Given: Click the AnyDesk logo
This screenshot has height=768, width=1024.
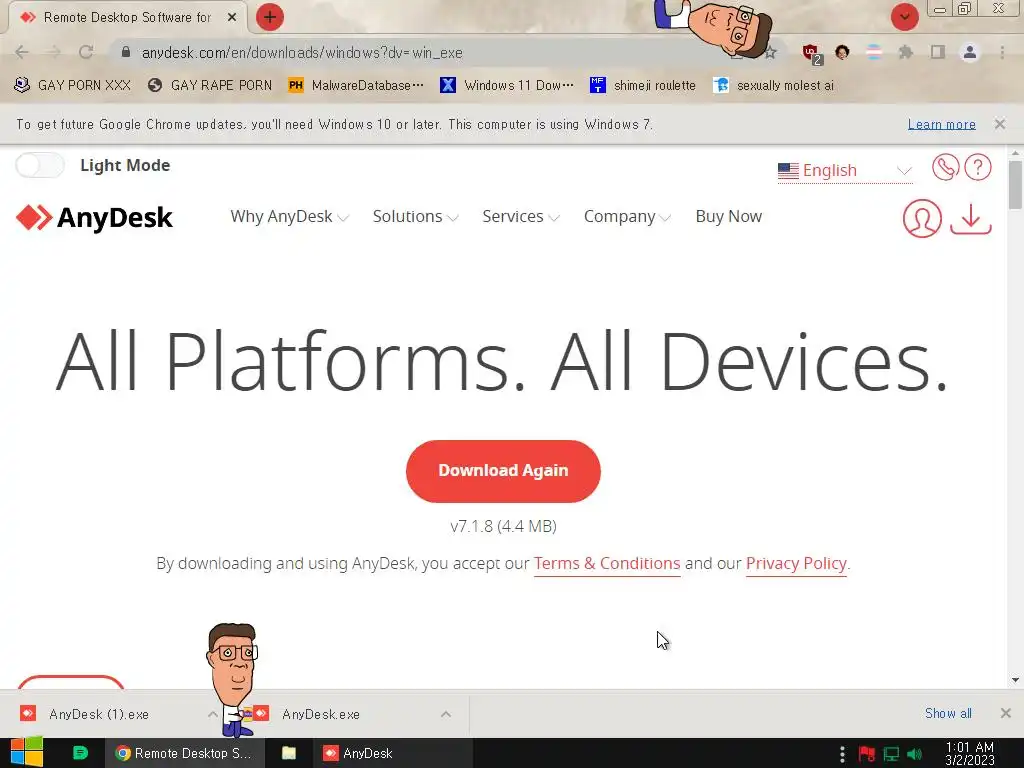Looking at the screenshot, I should [94, 217].
